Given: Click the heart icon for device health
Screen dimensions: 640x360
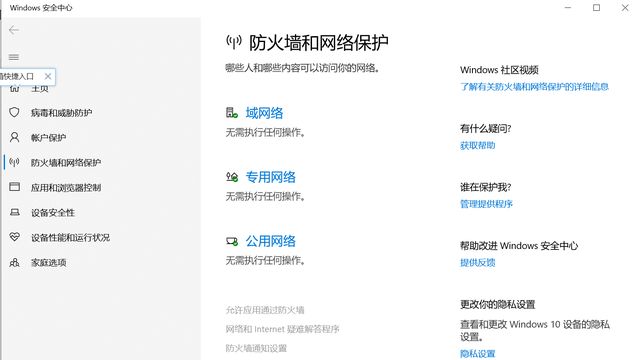Looking at the screenshot, I should pos(14,237).
